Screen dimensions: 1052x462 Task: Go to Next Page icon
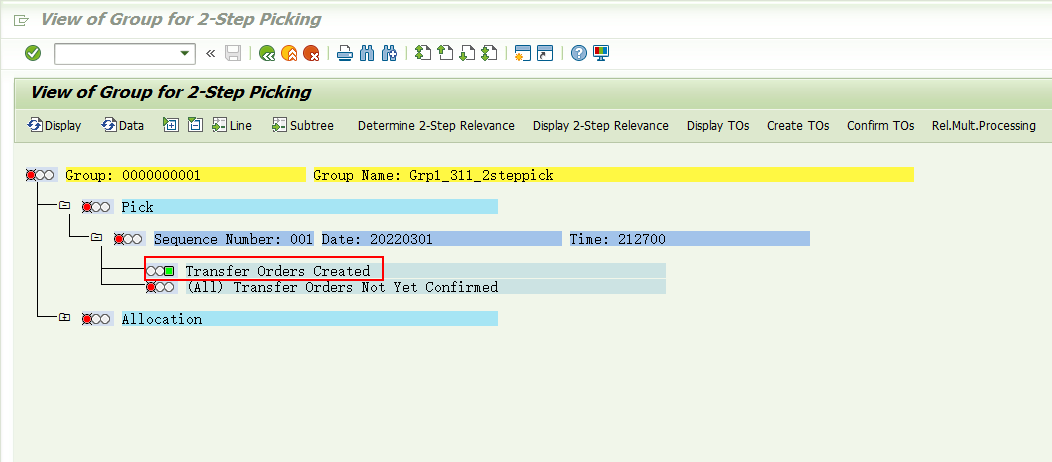coord(467,54)
